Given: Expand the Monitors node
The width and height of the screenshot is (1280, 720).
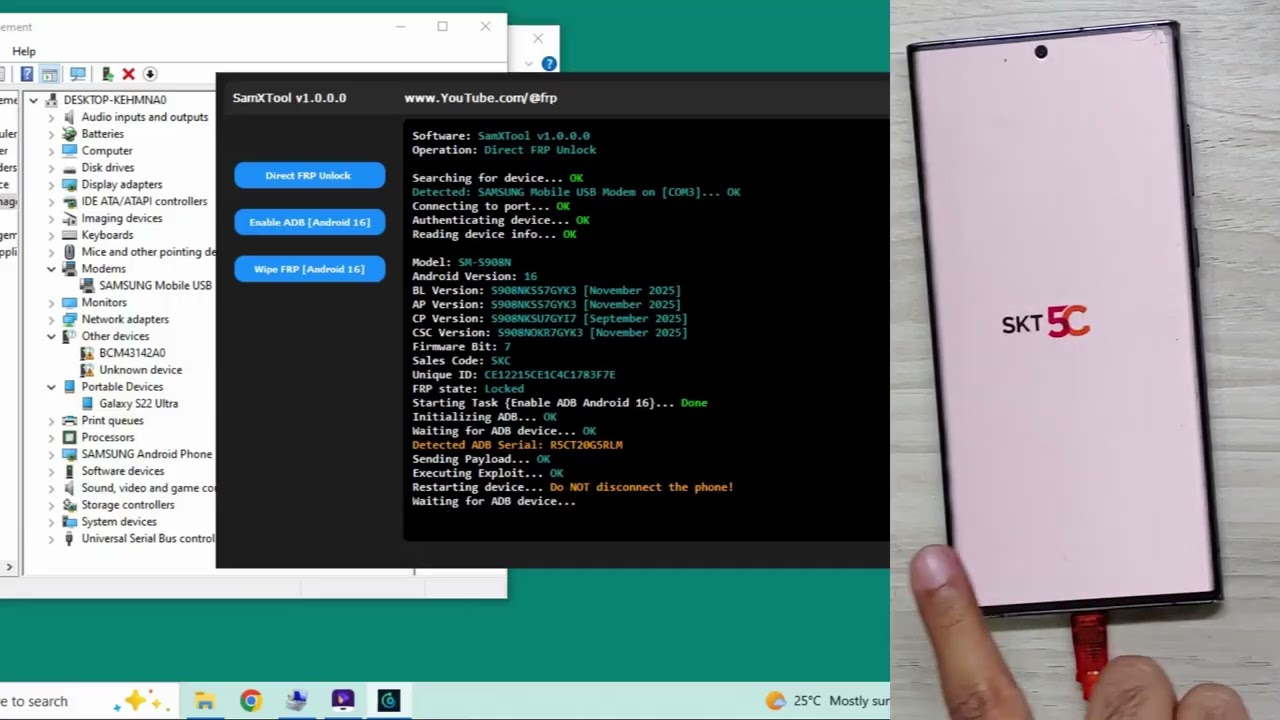Looking at the screenshot, I should (x=51, y=303).
